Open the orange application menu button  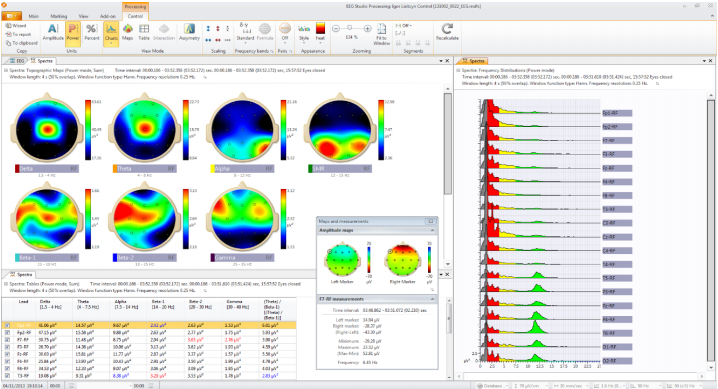click(x=11, y=16)
